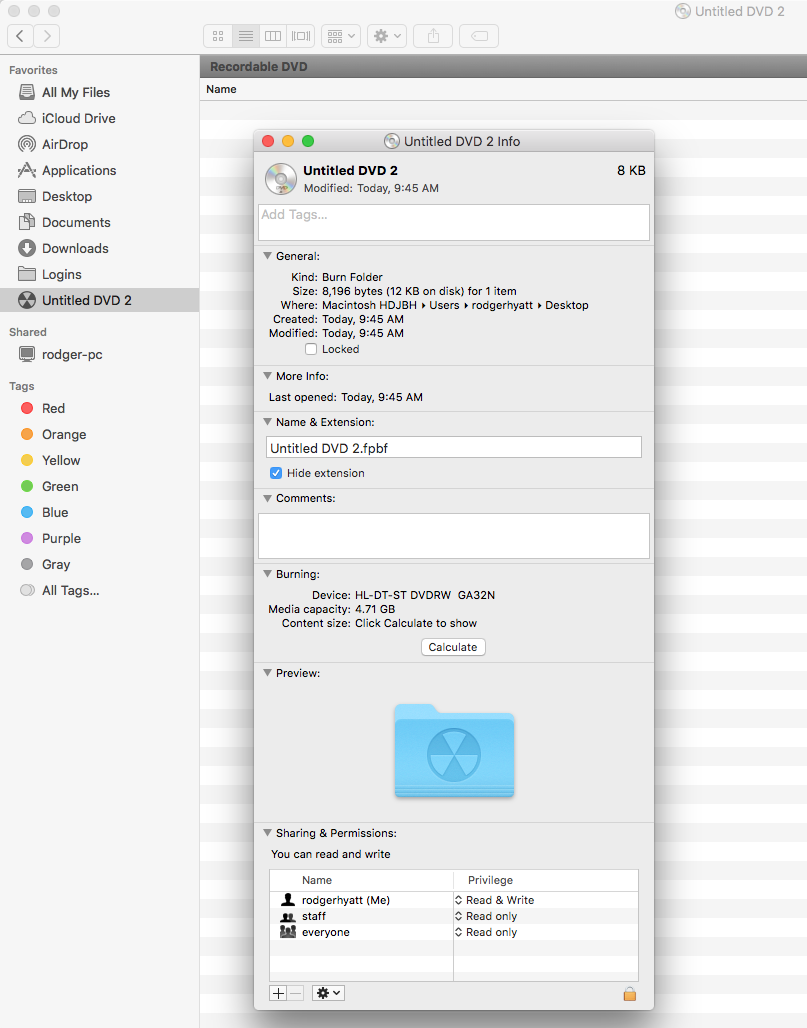Switch Finder to column view
Image resolution: width=807 pixels, height=1028 pixels.
point(273,36)
